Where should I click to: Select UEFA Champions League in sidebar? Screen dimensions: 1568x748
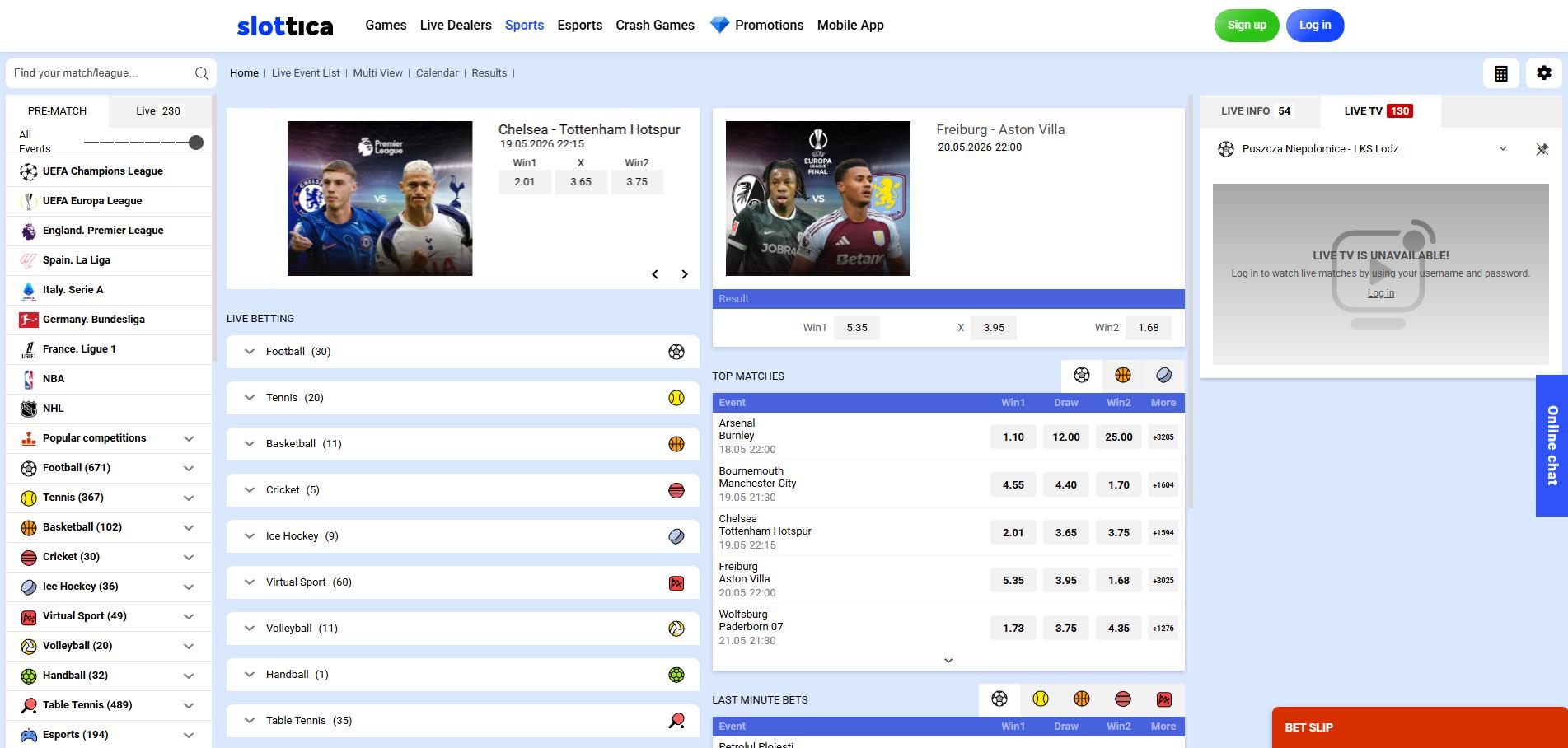(x=108, y=171)
